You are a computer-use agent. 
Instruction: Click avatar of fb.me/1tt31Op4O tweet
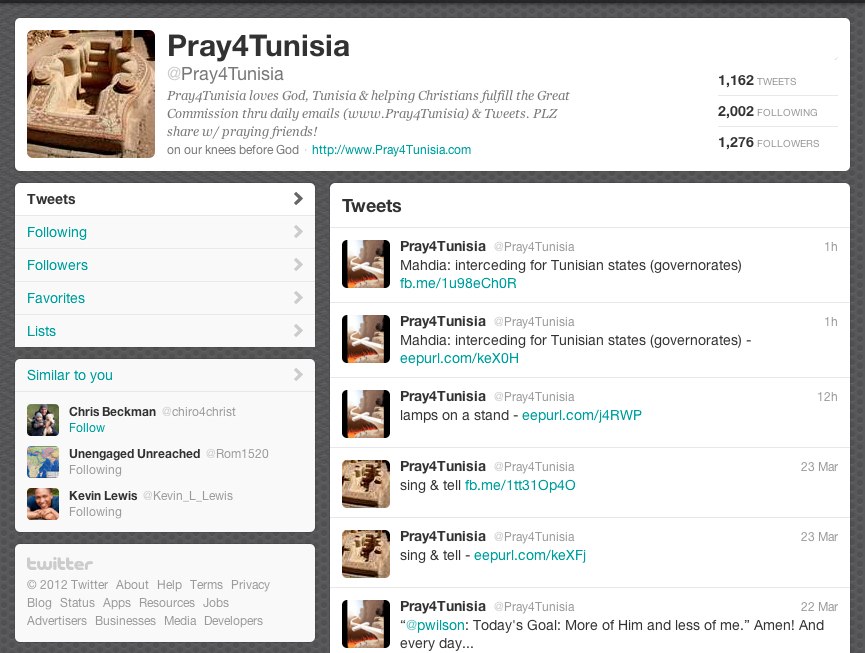tap(366, 484)
